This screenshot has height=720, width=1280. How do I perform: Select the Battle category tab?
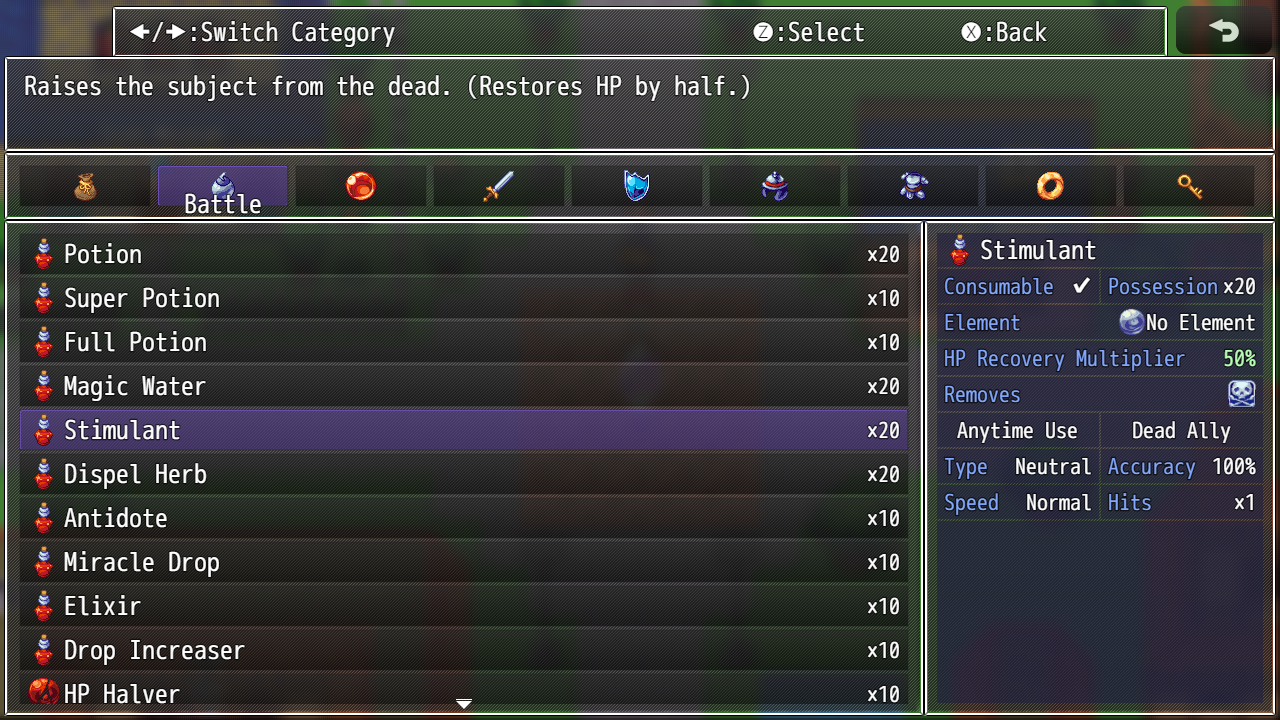223,186
